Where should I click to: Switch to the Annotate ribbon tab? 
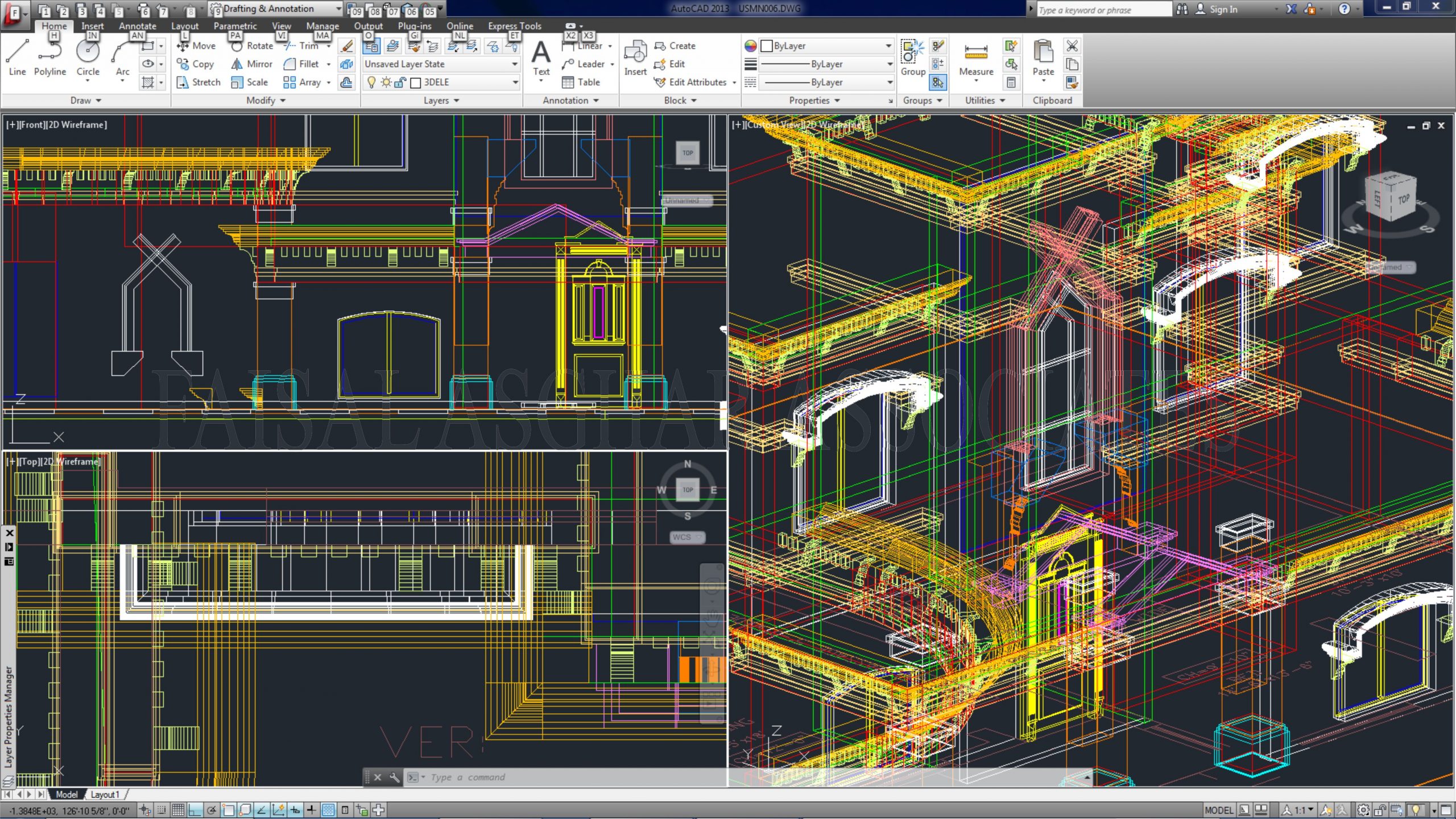(x=137, y=26)
